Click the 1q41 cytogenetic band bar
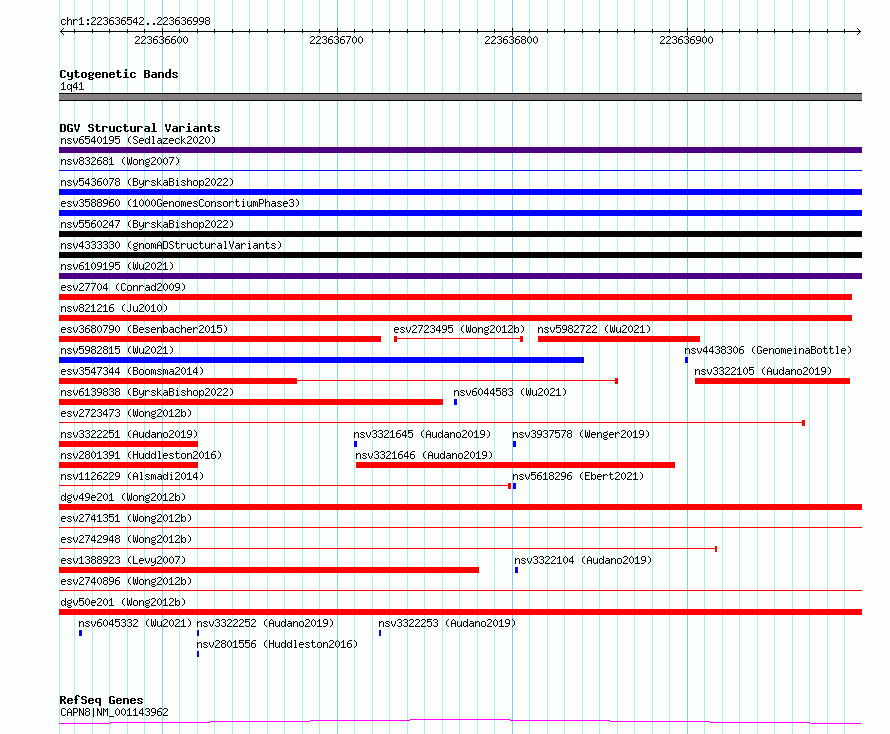 (x=460, y=97)
